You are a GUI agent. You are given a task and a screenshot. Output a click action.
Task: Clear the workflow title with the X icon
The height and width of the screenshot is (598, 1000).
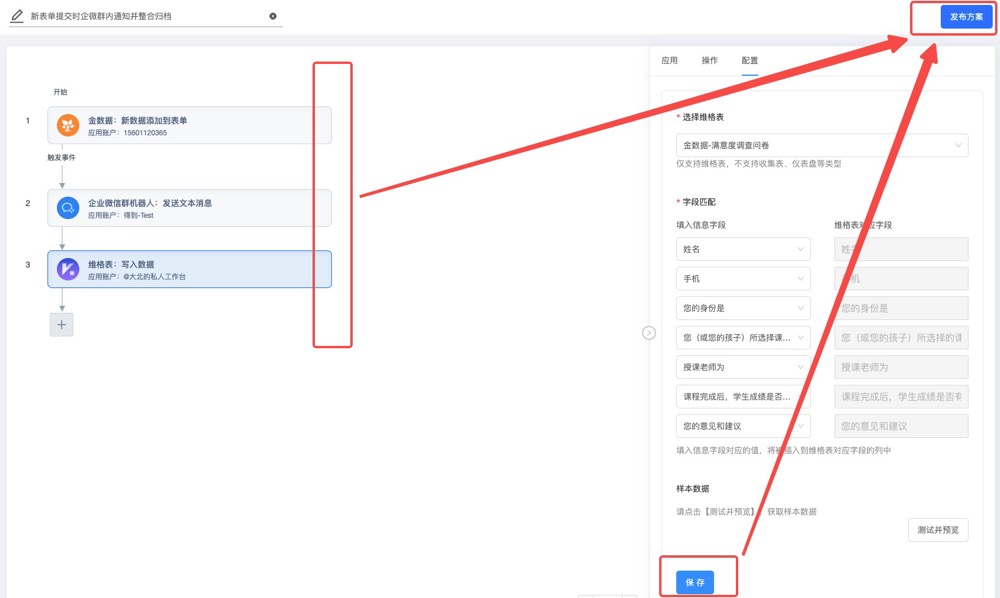[273, 16]
